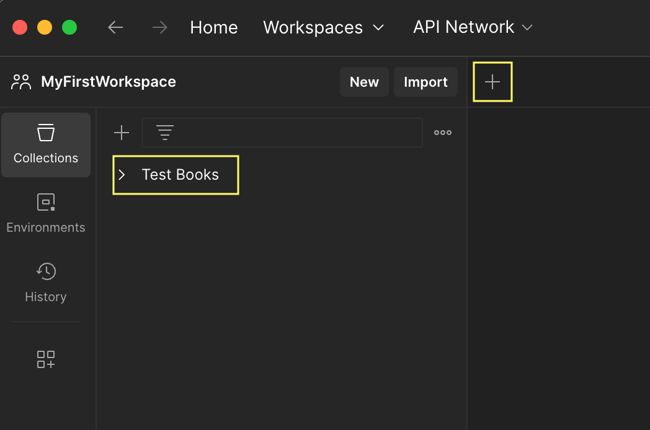Open the configure sidebar grid-plus icon
Viewport: 650px width, 430px height.
[x=46, y=359]
